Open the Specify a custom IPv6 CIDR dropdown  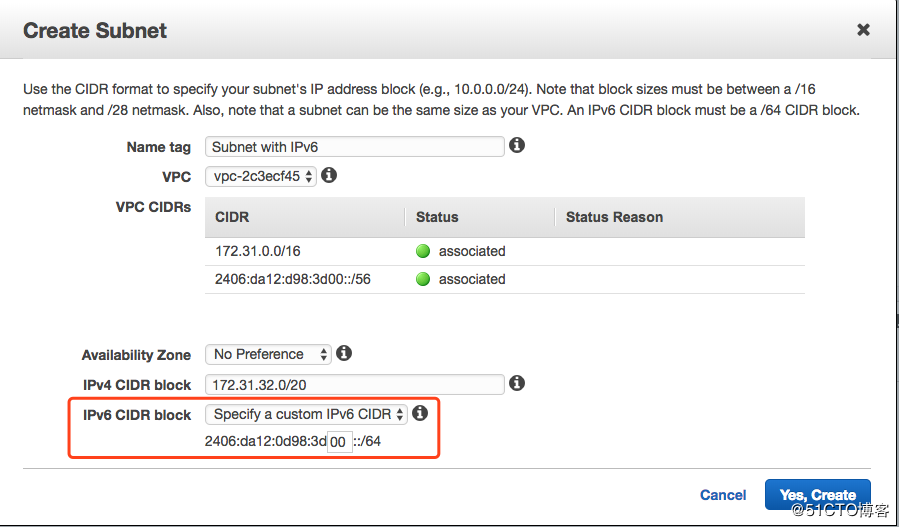(x=306, y=414)
